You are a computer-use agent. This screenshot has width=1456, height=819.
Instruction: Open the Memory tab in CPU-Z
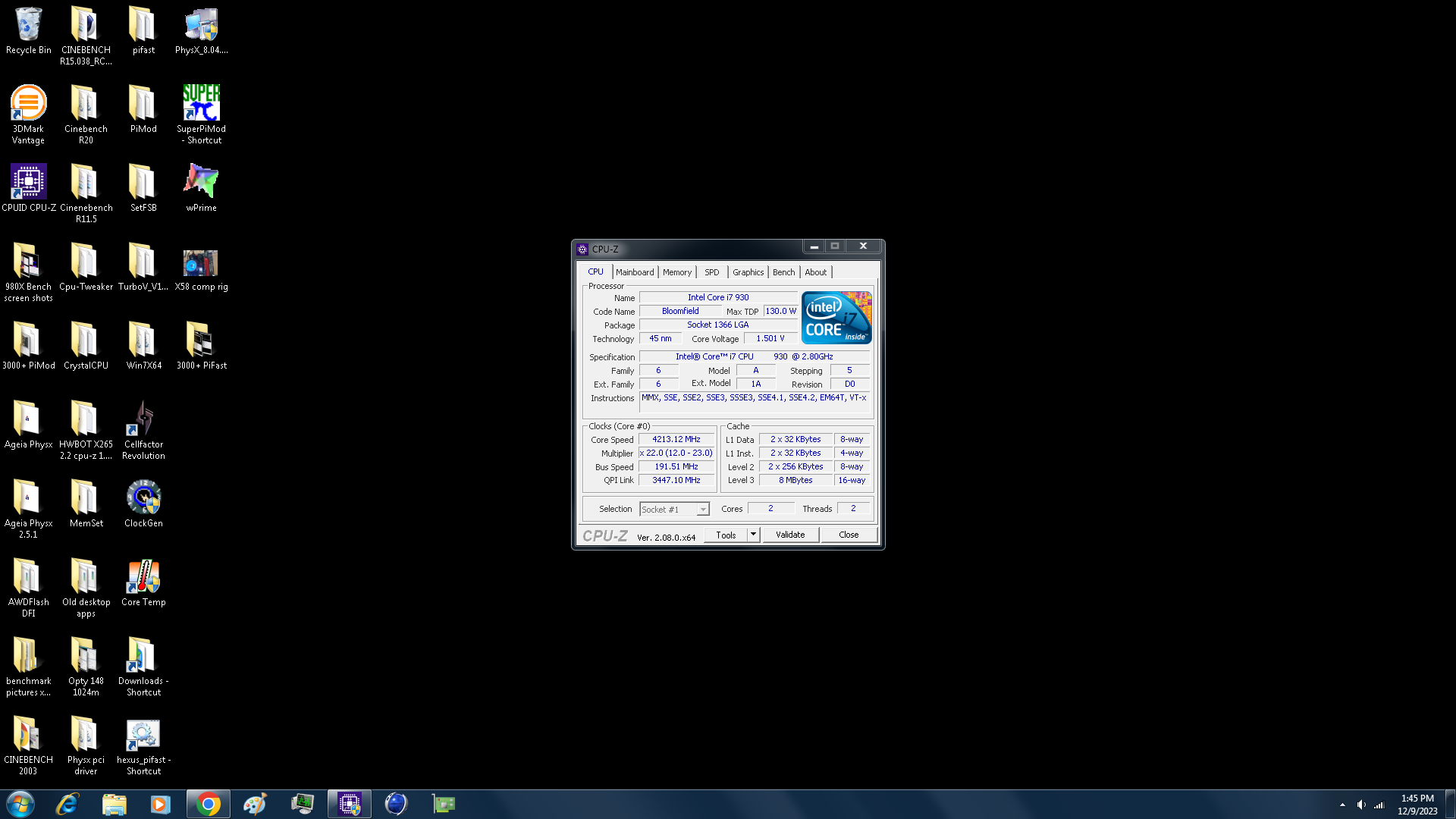(677, 272)
